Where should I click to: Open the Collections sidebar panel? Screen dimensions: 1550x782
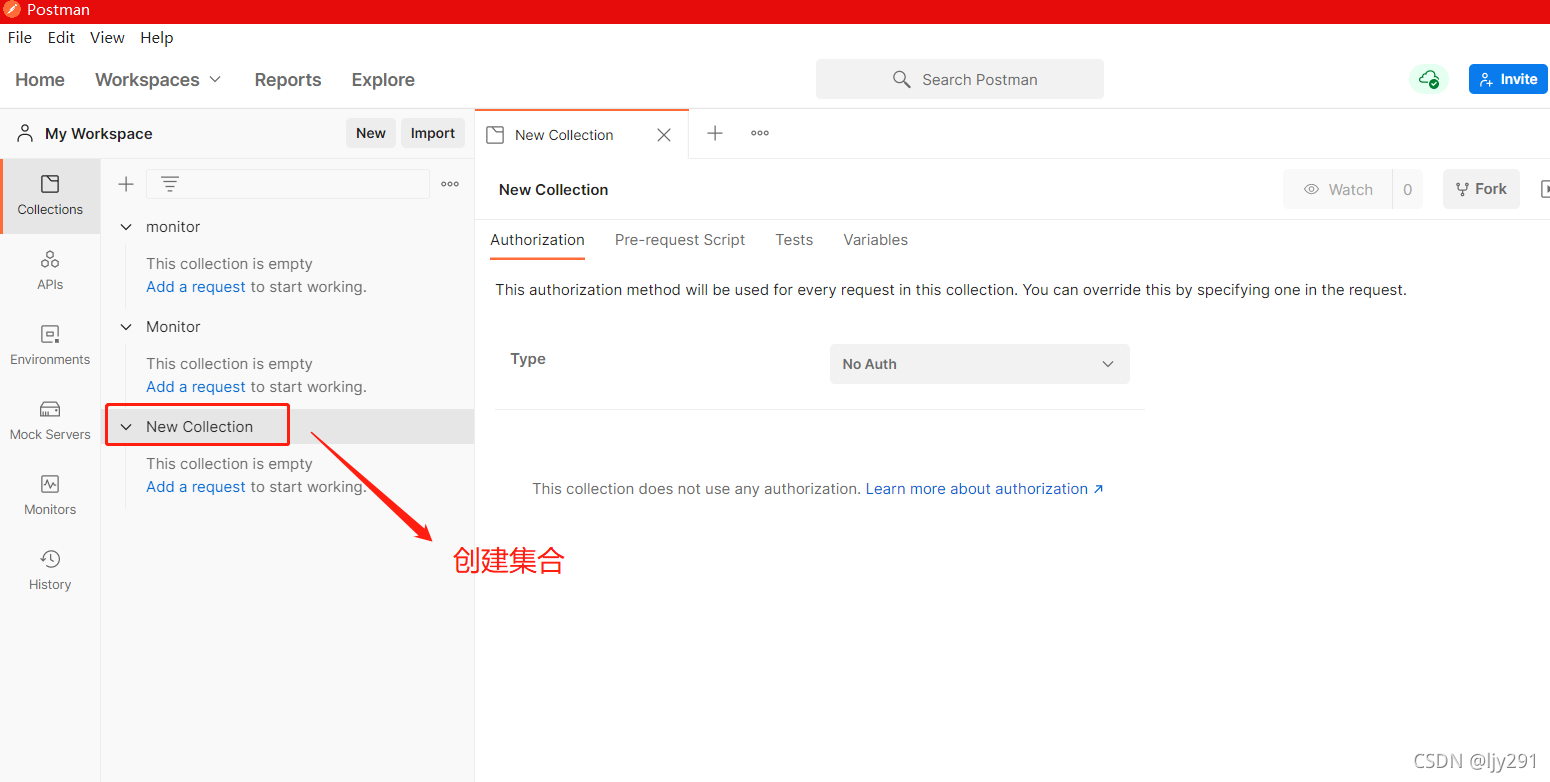[x=50, y=196]
